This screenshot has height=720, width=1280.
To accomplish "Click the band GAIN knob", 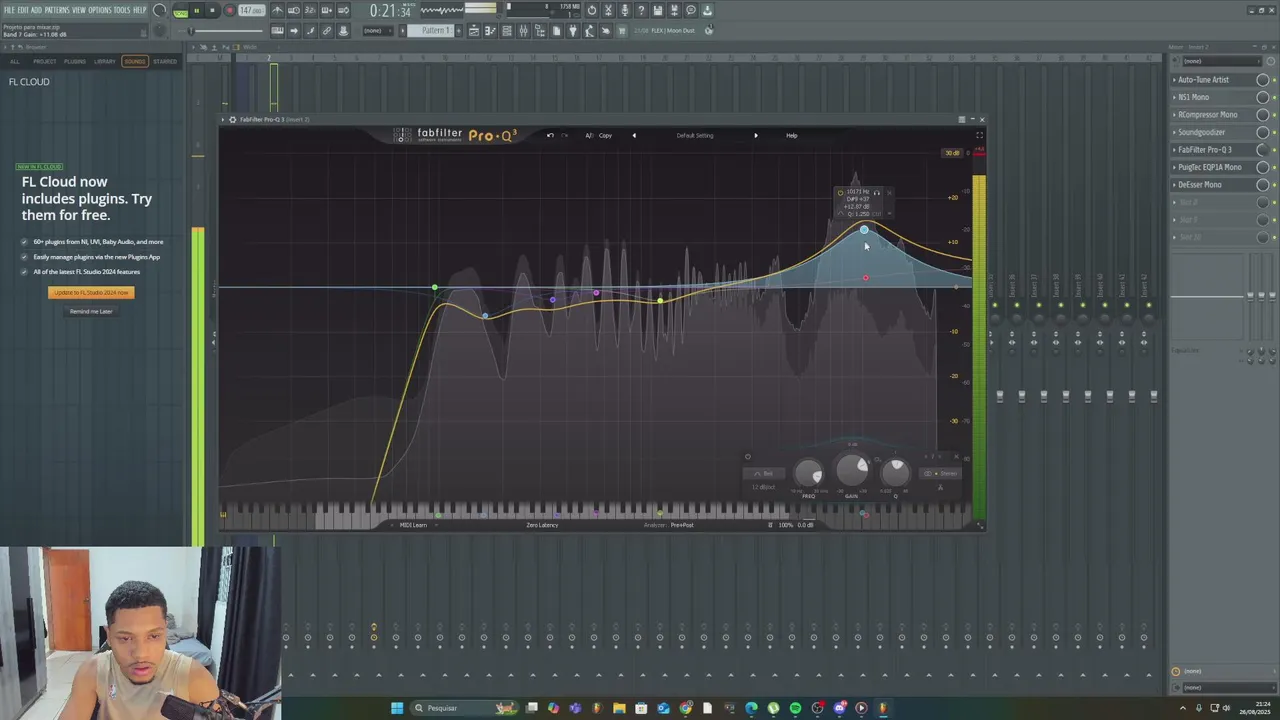I will pyautogui.click(x=852, y=468).
